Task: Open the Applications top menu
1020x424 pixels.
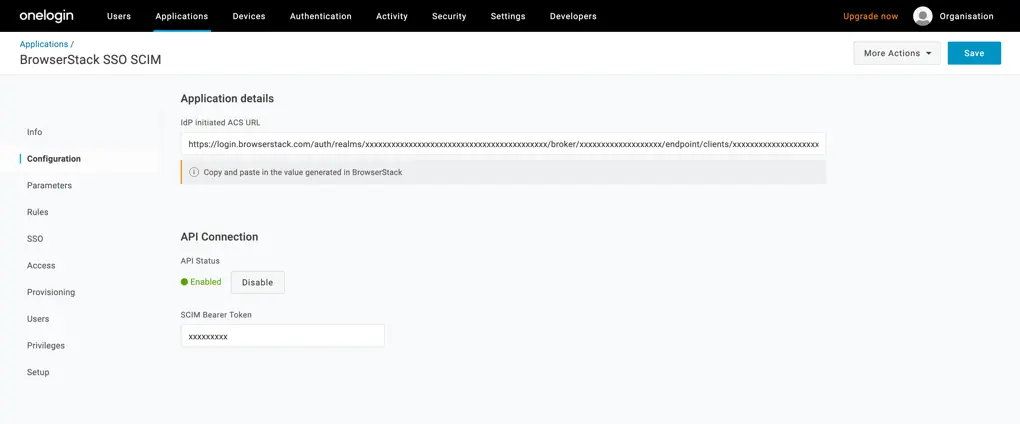Action: 182,16
